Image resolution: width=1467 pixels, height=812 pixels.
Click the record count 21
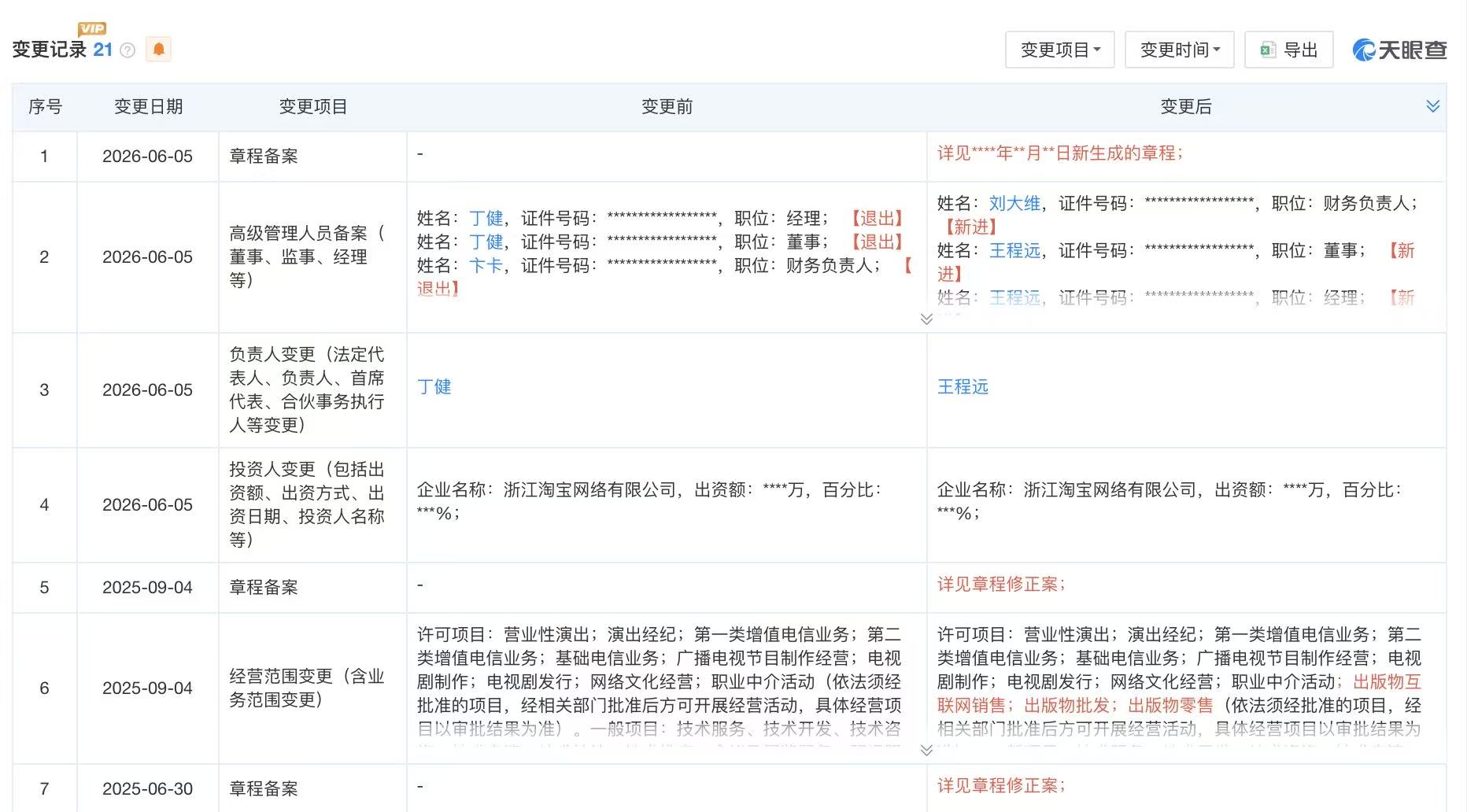(103, 50)
